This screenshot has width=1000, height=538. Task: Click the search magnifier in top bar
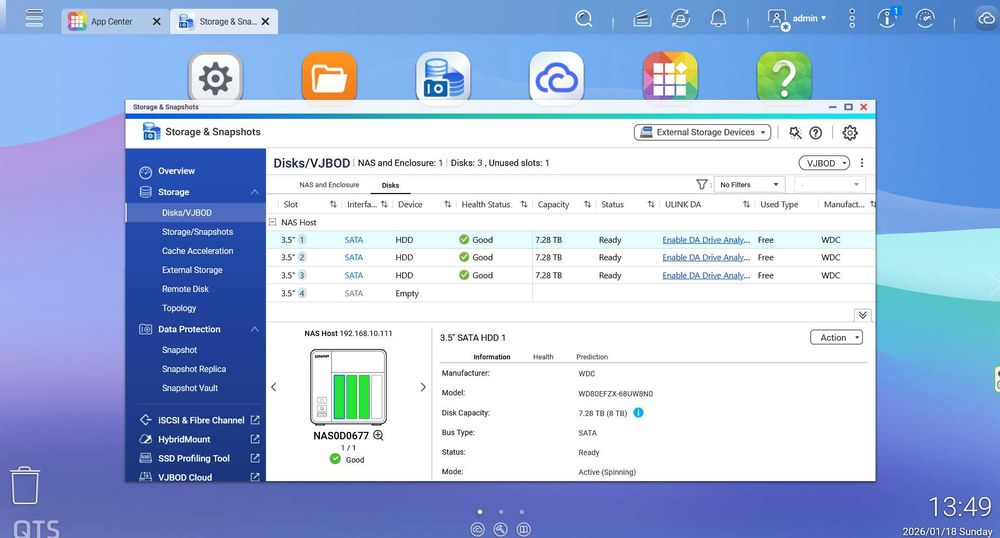(x=584, y=19)
